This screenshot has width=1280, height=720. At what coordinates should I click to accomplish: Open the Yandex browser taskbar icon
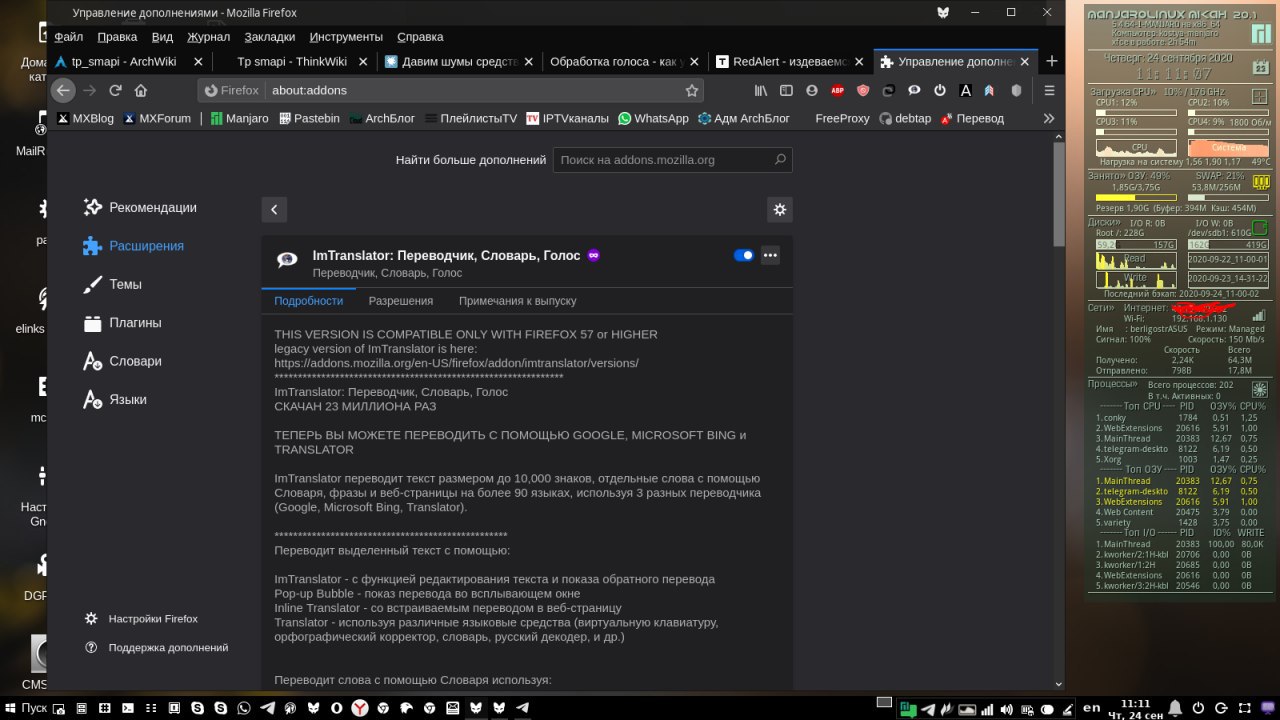coord(359,708)
